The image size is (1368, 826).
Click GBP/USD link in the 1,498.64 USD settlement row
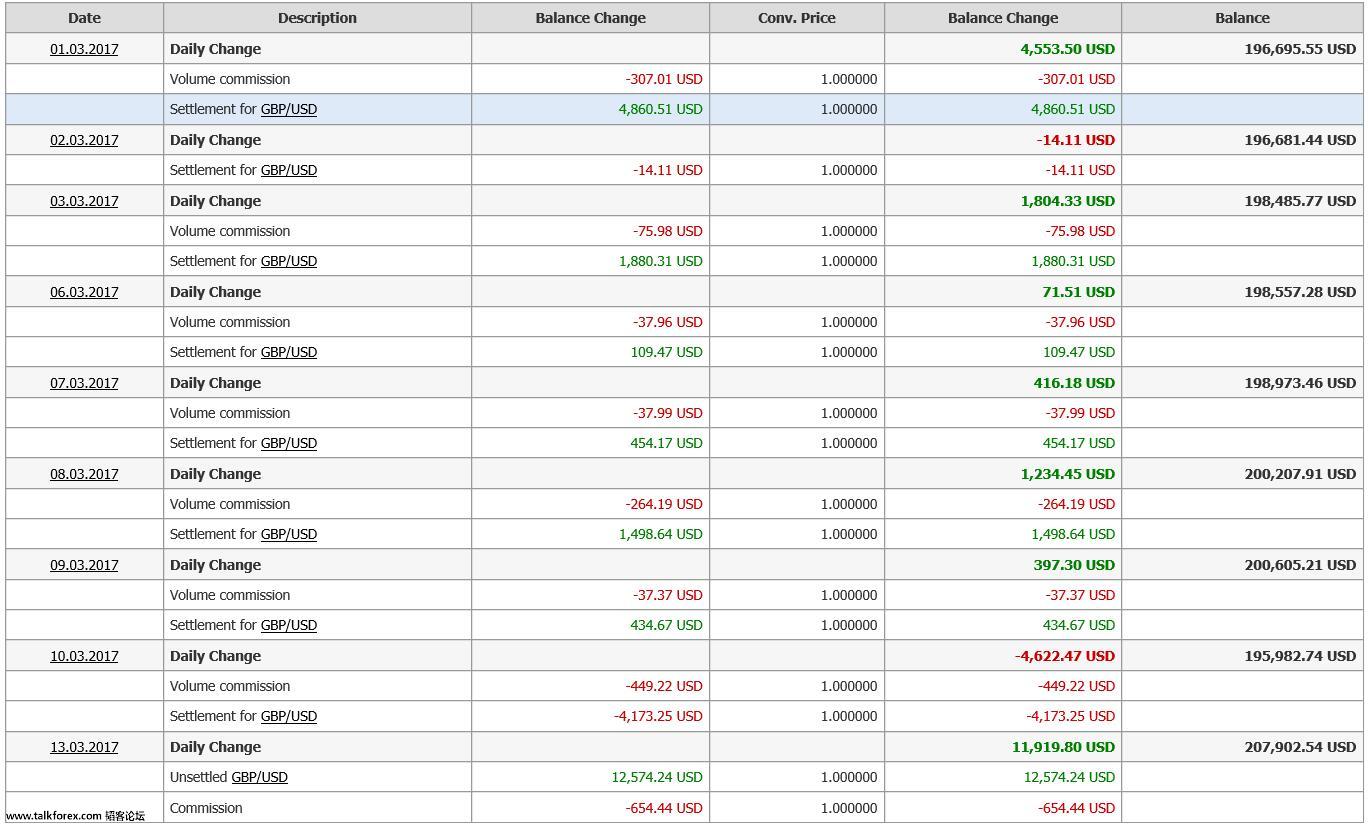pyautogui.click(x=289, y=534)
